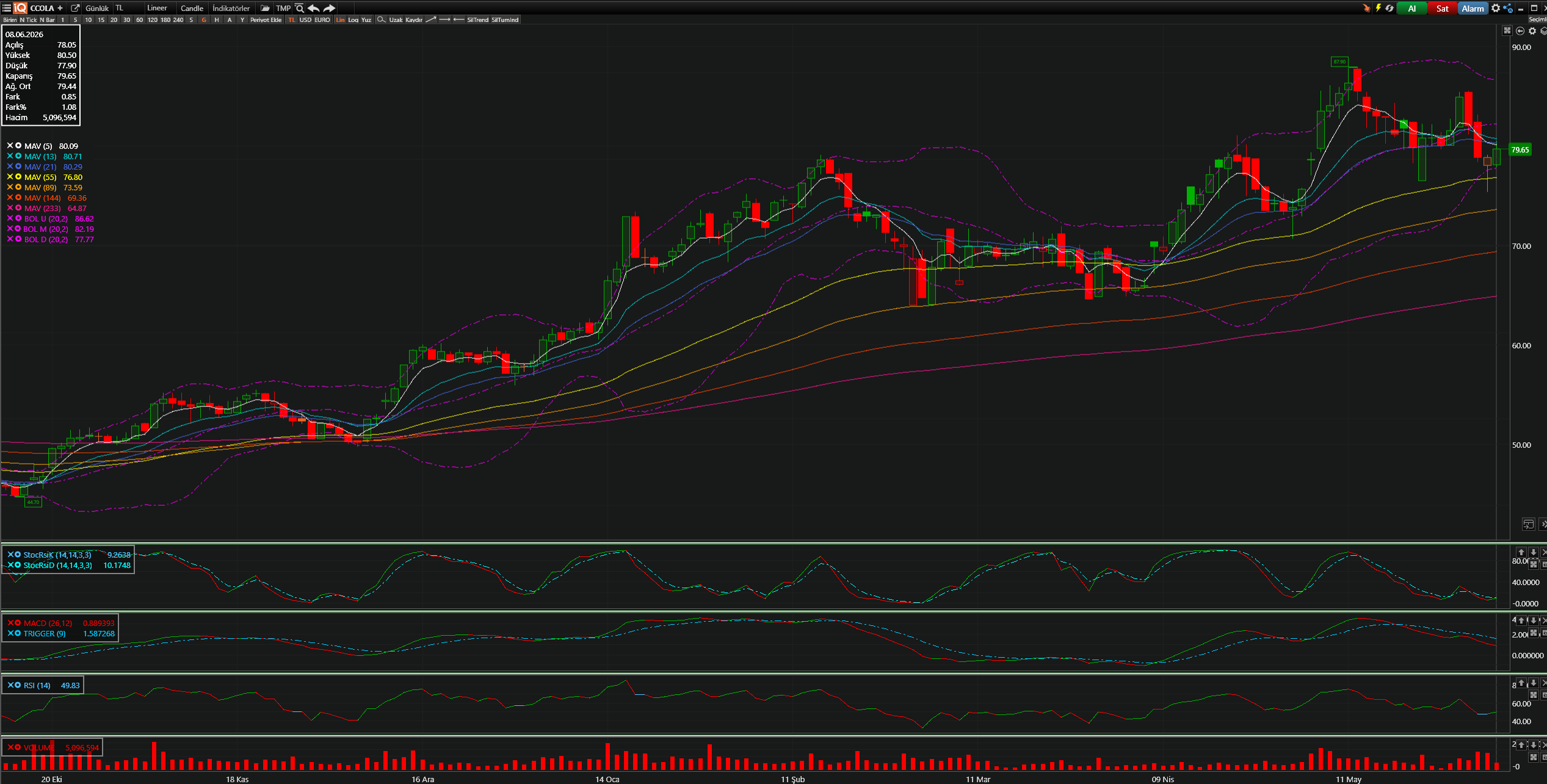Screen dimensions: 1547x784
Task: Move MACD panel up
Action: coord(1521,620)
